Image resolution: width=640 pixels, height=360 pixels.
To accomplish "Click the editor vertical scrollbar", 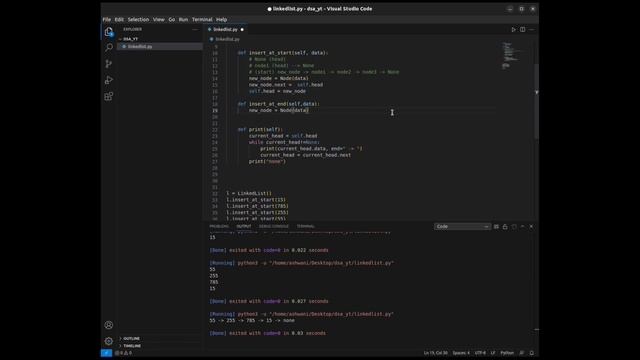I will point(536,102).
